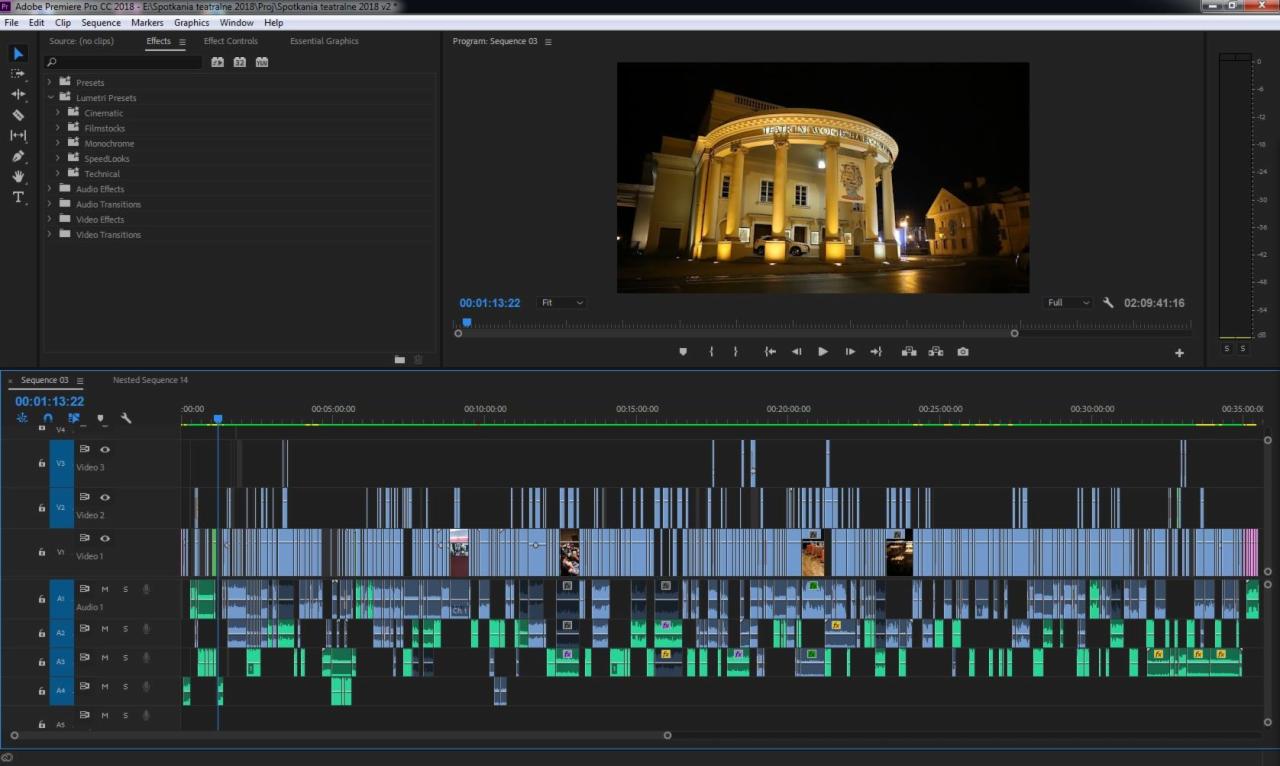Viewport: 1280px width, 766px height.
Task: Select the Razor tool
Action: click(x=17, y=115)
